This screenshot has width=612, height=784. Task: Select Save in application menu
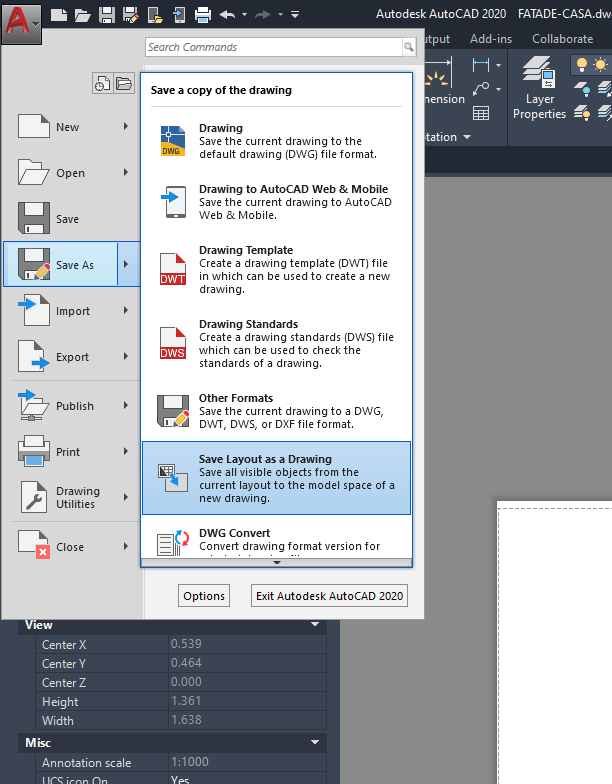[72, 219]
